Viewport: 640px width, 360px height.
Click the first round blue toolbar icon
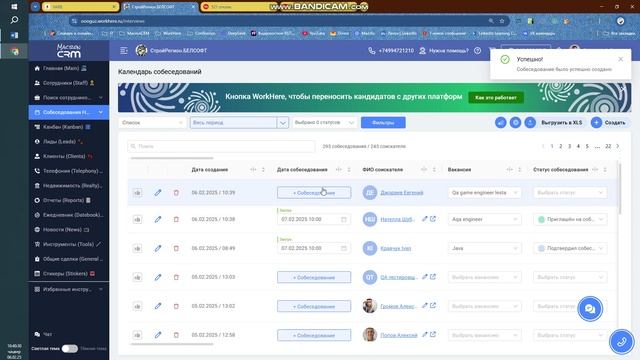point(500,122)
